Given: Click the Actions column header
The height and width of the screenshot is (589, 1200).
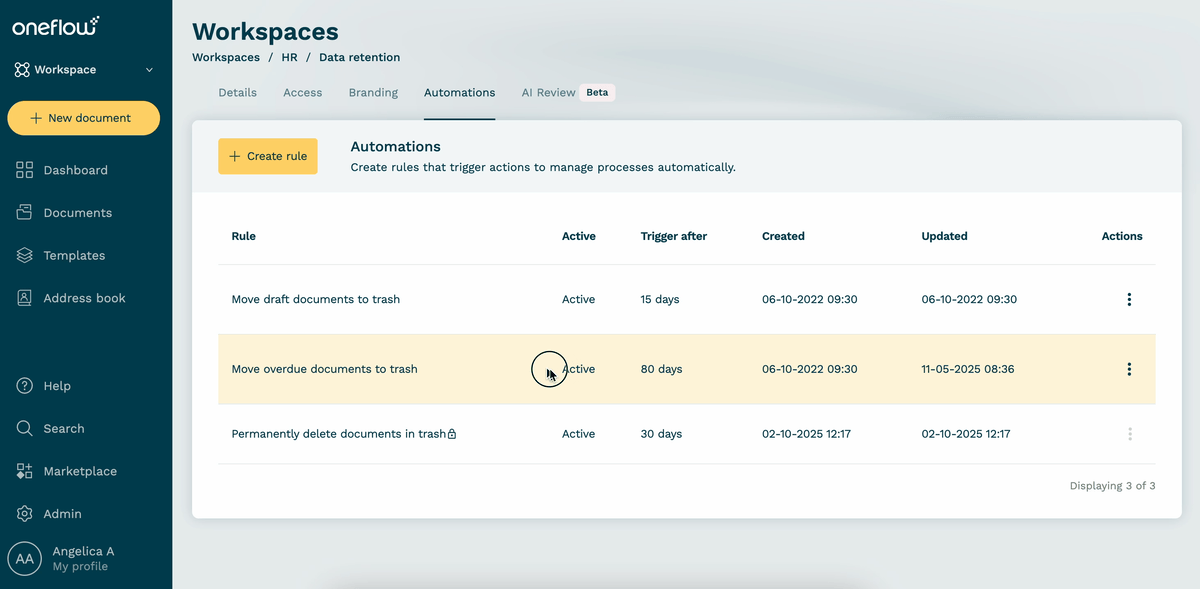Looking at the screenshot, I should pyautogui.click(x=1122, y=237).
